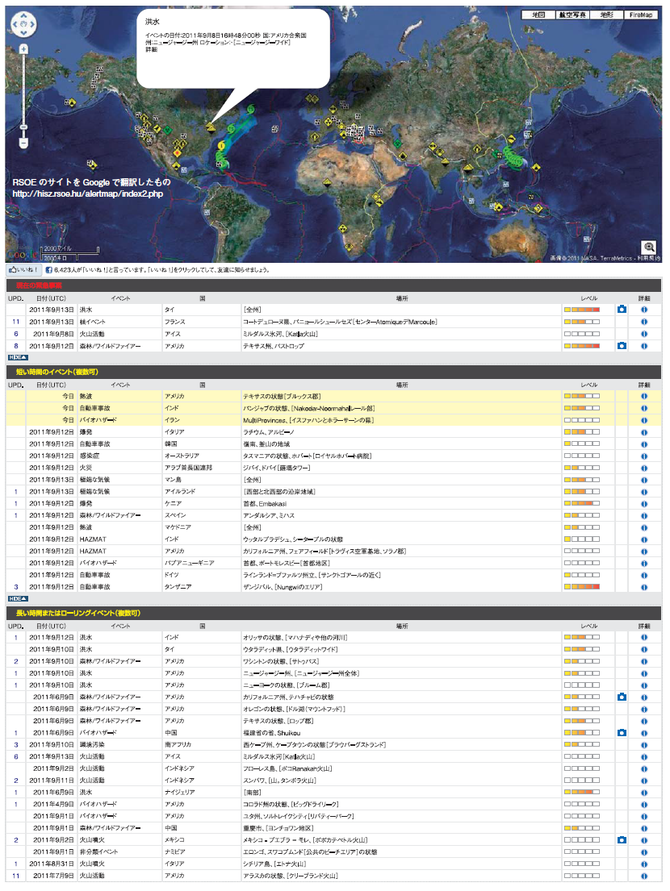
Task: Switch map to 地図 view
Action: [538, 15]
